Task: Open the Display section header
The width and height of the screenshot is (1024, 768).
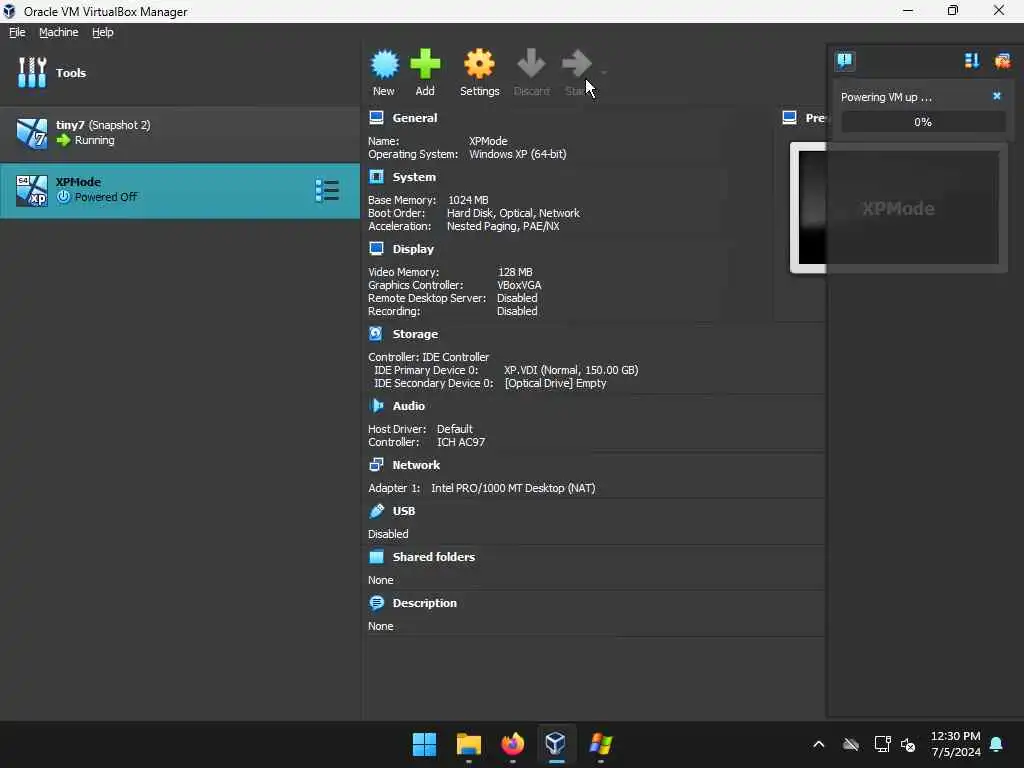Action: [x=413, y=249]
